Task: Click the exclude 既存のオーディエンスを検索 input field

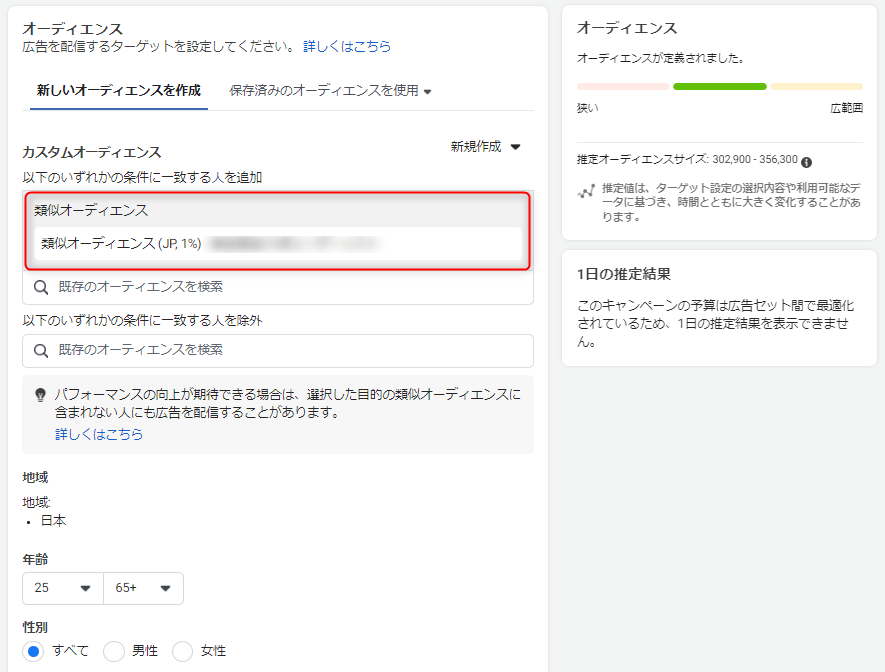Action: tap(290, 351)
